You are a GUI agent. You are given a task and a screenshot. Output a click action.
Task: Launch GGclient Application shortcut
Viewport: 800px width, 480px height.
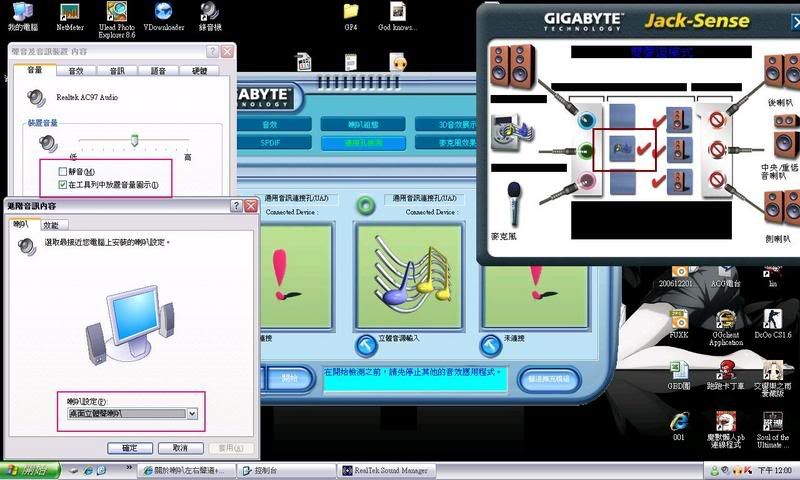726,327
